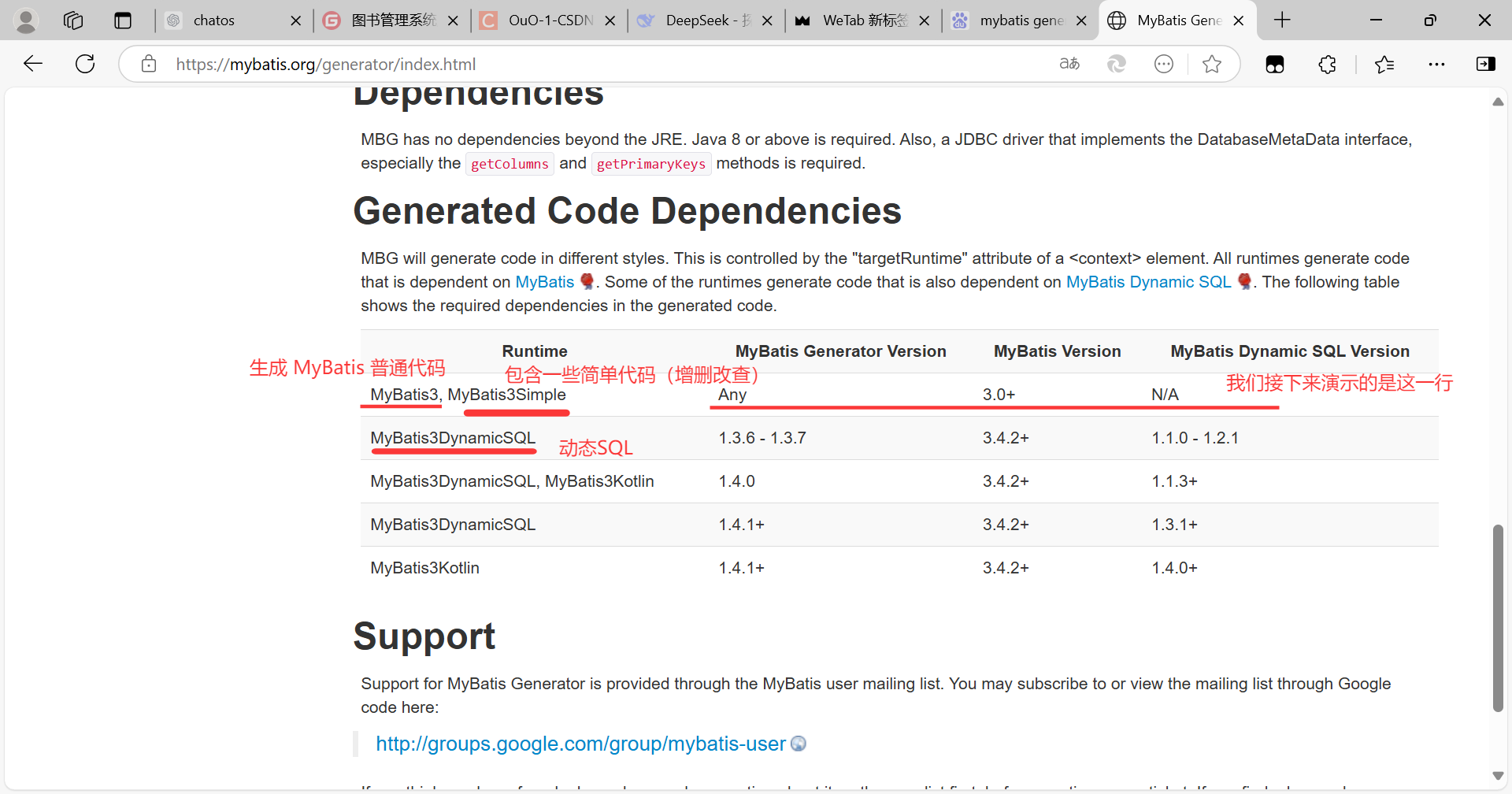Close the DeepSeek tab
Image resolution: width=1512 pixels, height=794 pixels.
pyautogui.click(x=768, y=20)
